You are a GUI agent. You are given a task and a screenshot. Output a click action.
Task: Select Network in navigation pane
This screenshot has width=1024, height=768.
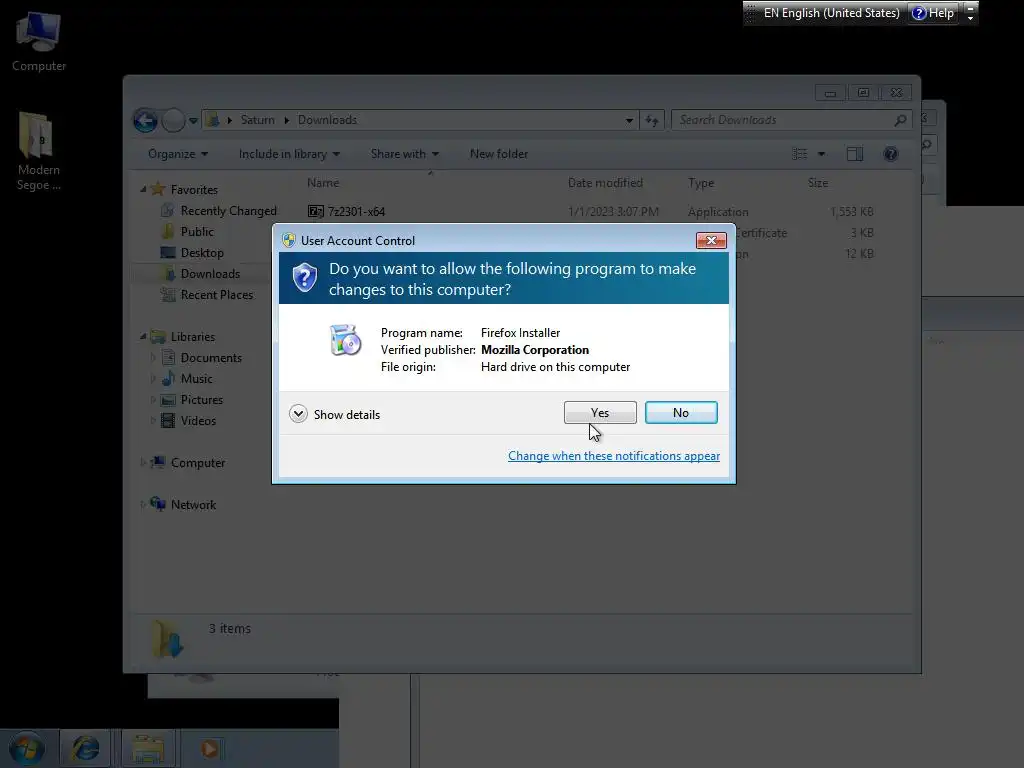coord(193,505)
